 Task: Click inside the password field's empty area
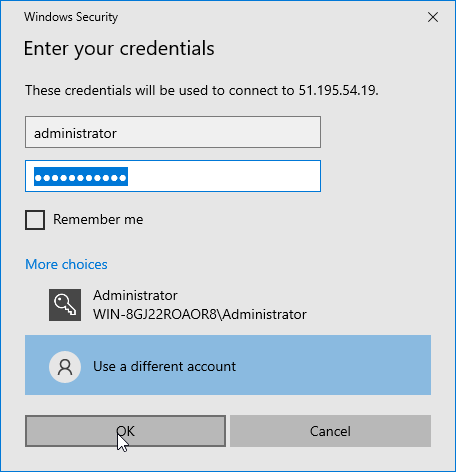click(x=223, y=176)
